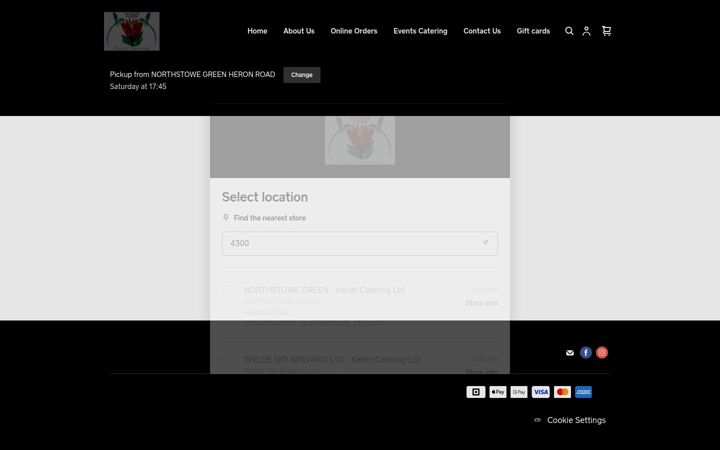The height and width of the screenshot is (450, 720).
Task: Open the Events Catering page
Action: (420, 31)
